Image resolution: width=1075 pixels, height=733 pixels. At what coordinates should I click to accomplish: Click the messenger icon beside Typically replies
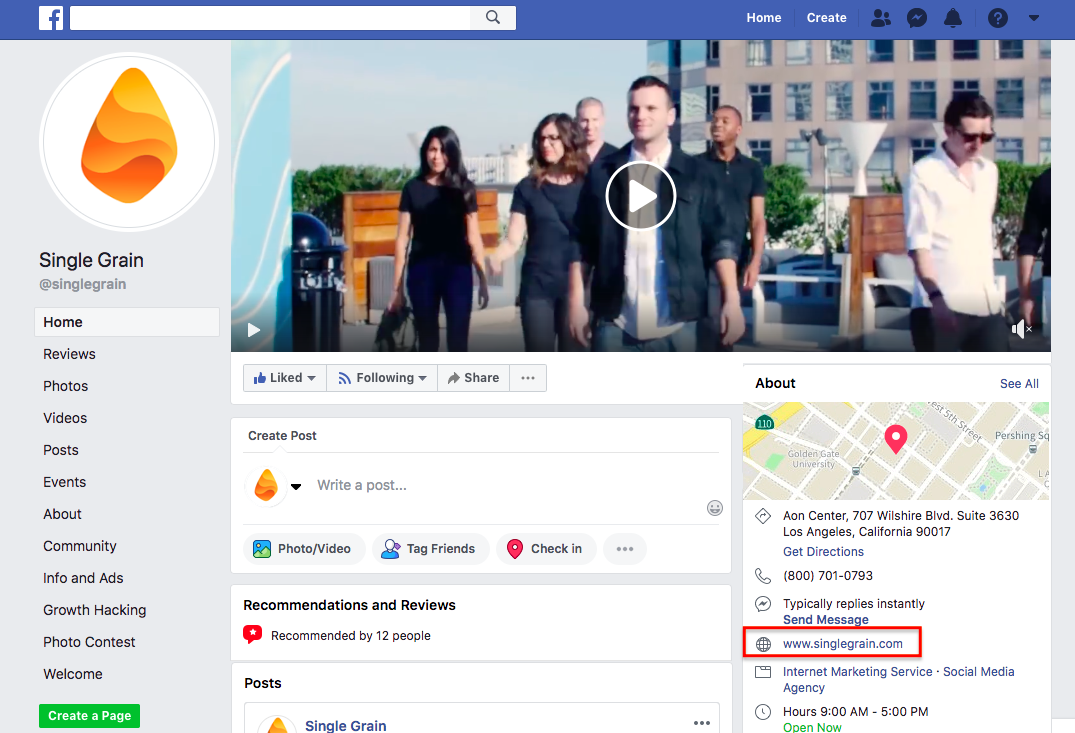762,603
